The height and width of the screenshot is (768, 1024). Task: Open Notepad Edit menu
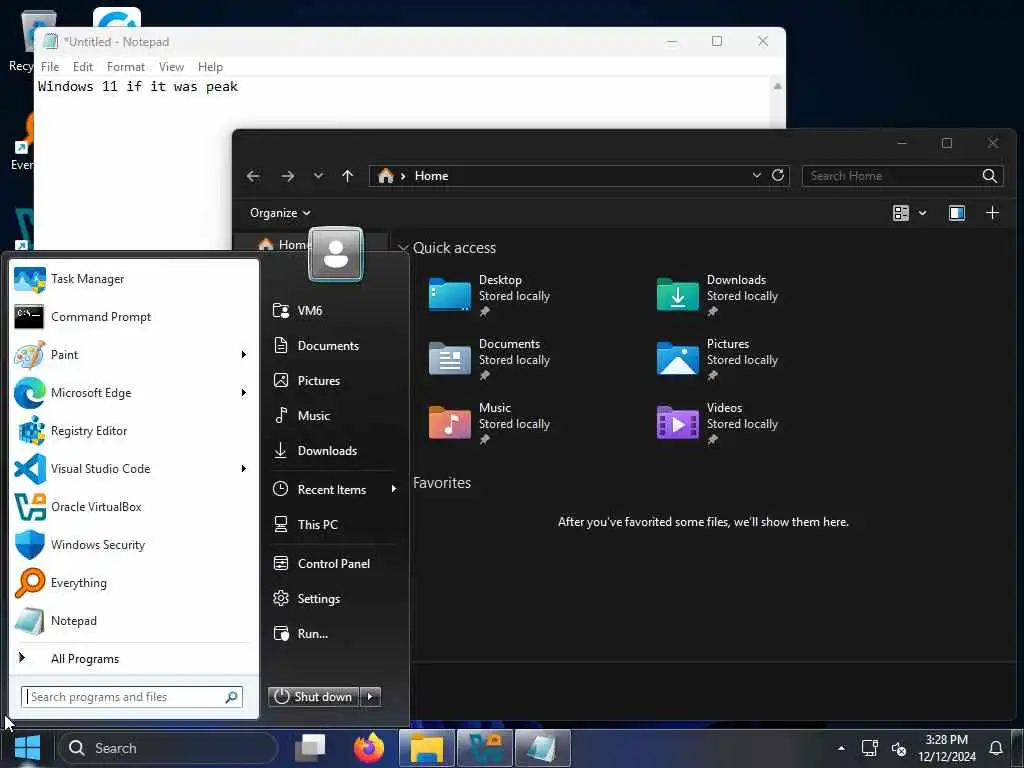tap(83, 67)
